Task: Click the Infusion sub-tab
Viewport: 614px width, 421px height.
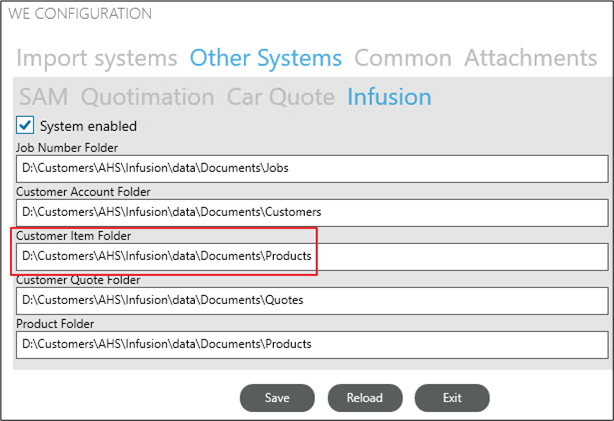Action: [x=389, y=96]
